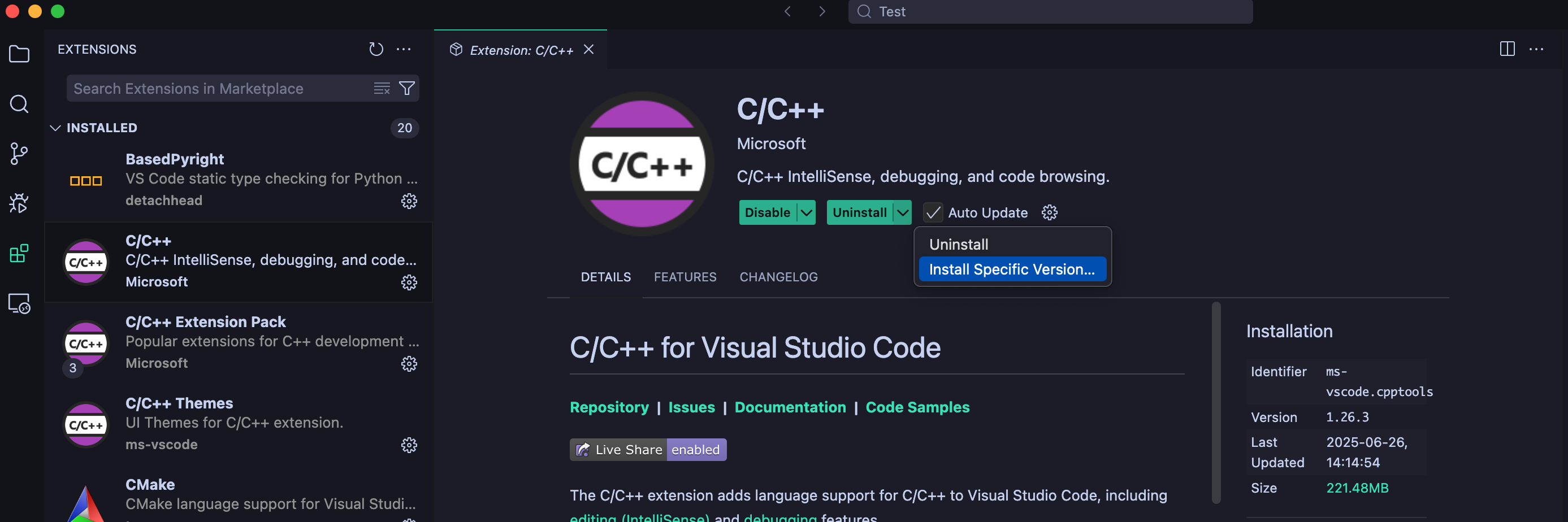1568x522 pixels.
Task: Click the filter extensions funnel icon
Action: tap(406, 89)
